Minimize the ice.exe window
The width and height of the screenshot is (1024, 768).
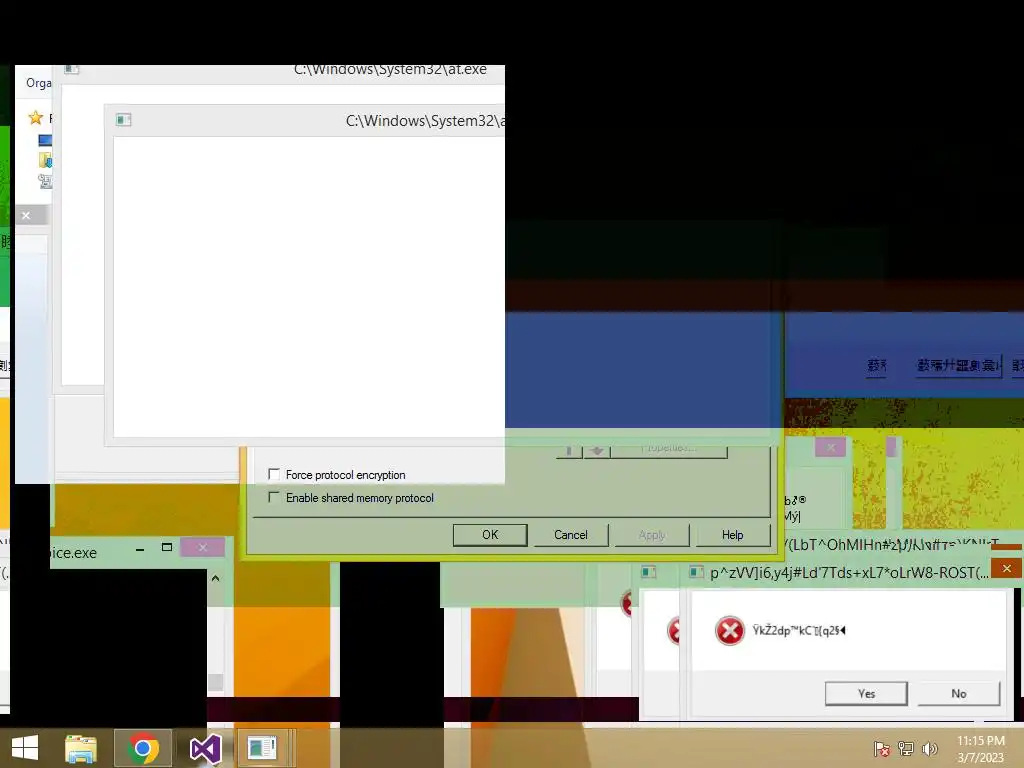140,550
